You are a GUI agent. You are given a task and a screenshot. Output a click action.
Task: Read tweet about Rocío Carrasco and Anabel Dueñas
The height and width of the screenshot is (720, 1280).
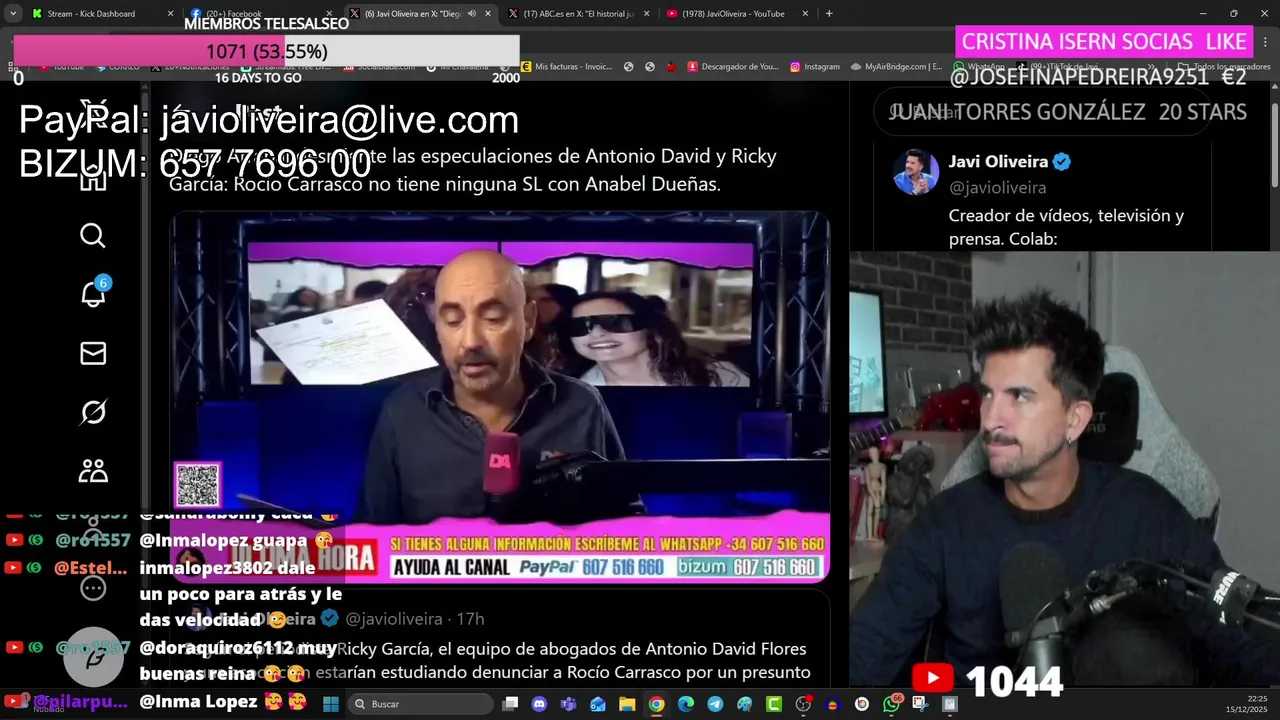pos(472,170)
